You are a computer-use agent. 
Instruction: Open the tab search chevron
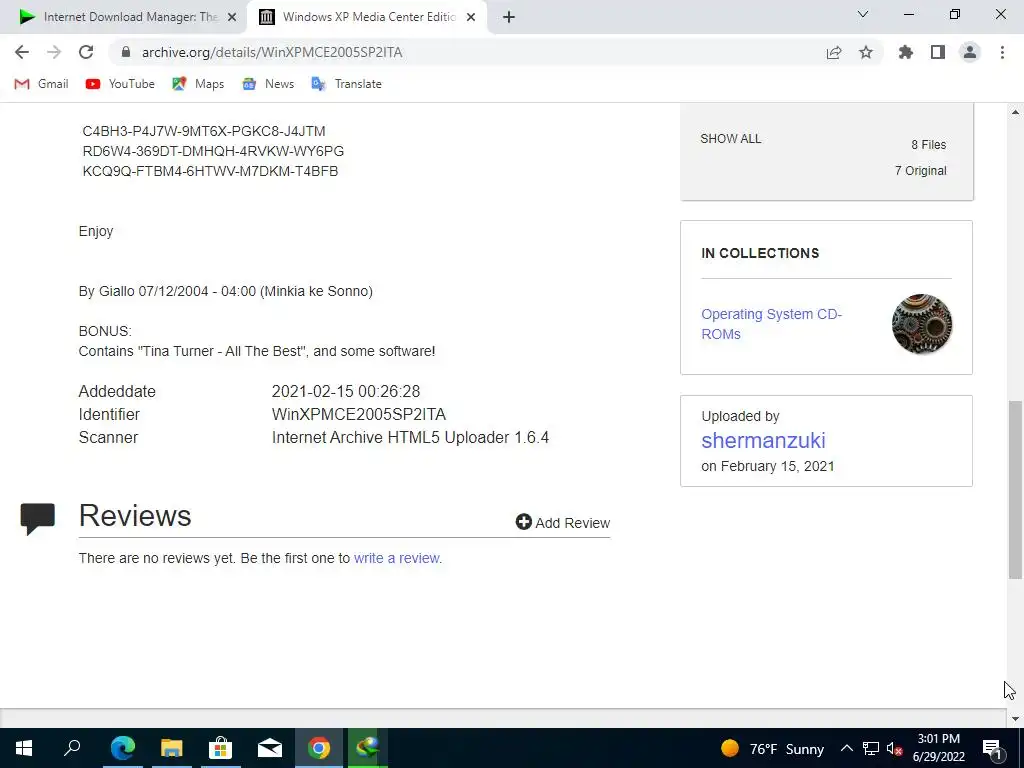pyautogui.click(x=863, y=14)
